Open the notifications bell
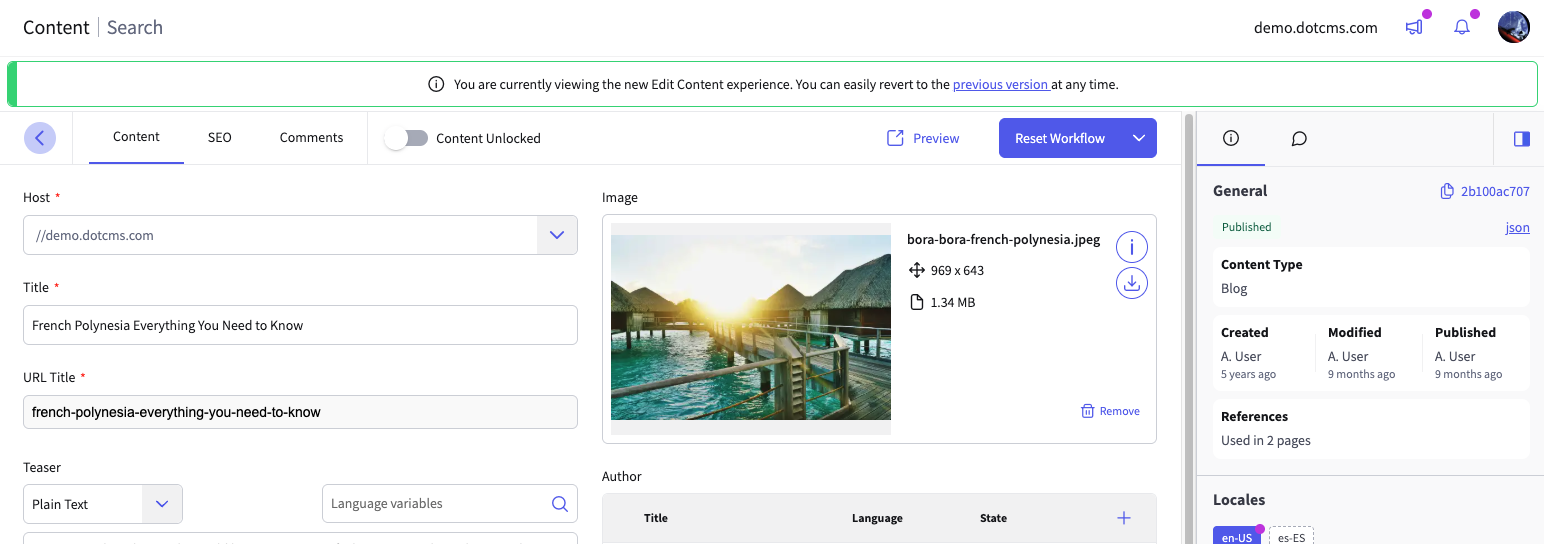The height and width of the screenshot is (544, 1544). (x=1462, y=28)
